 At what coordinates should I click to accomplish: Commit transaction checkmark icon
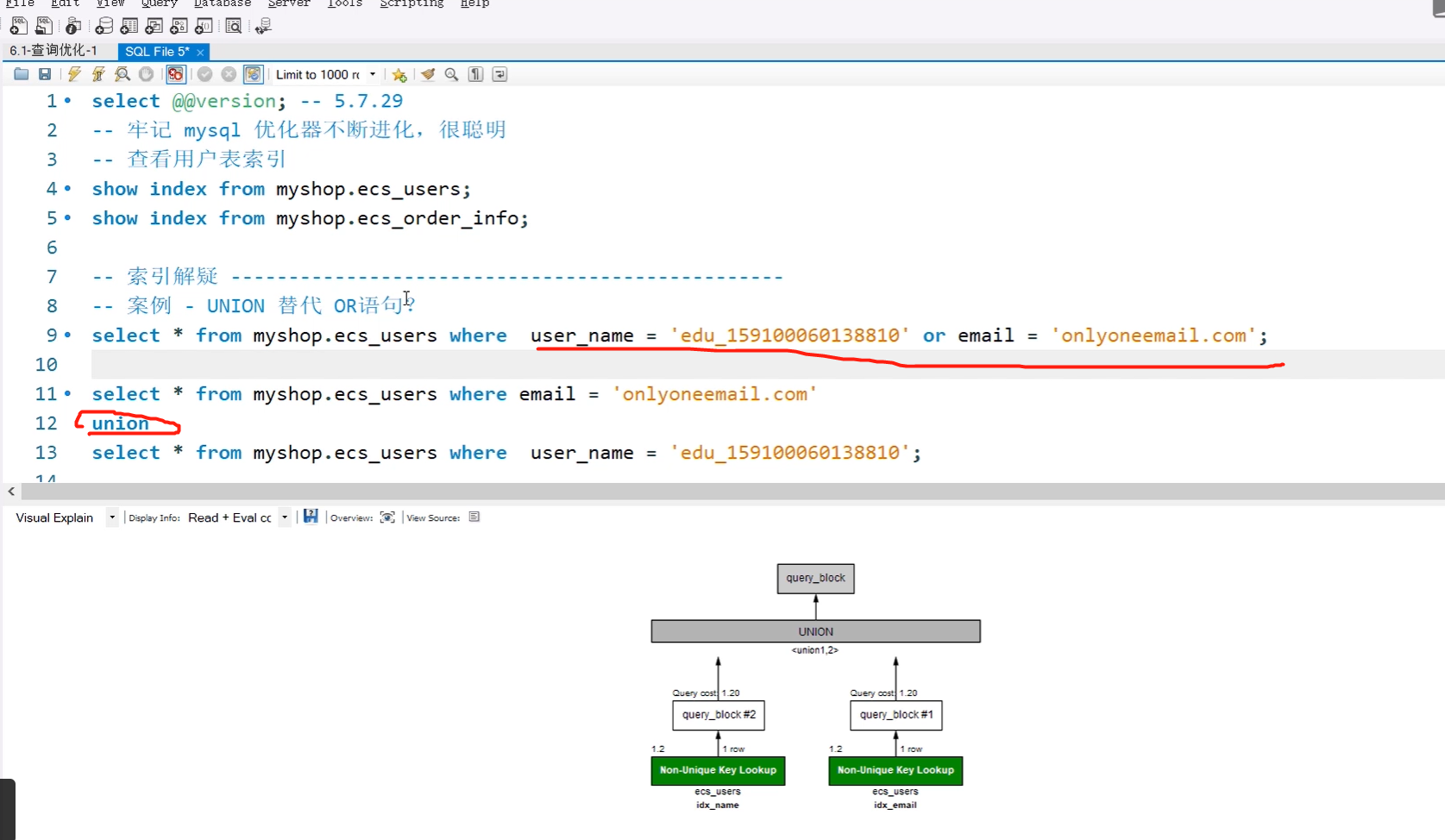click(x=204, y=74)
